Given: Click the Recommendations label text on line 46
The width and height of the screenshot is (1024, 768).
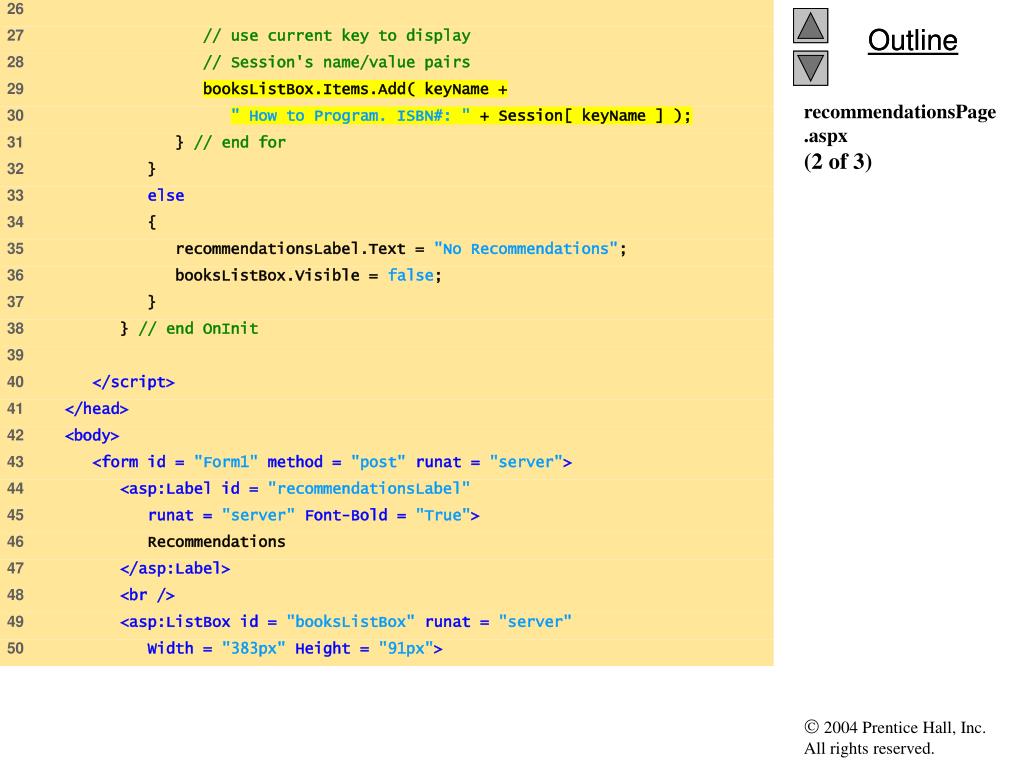Looking at the screenshot, I should 216,542.
